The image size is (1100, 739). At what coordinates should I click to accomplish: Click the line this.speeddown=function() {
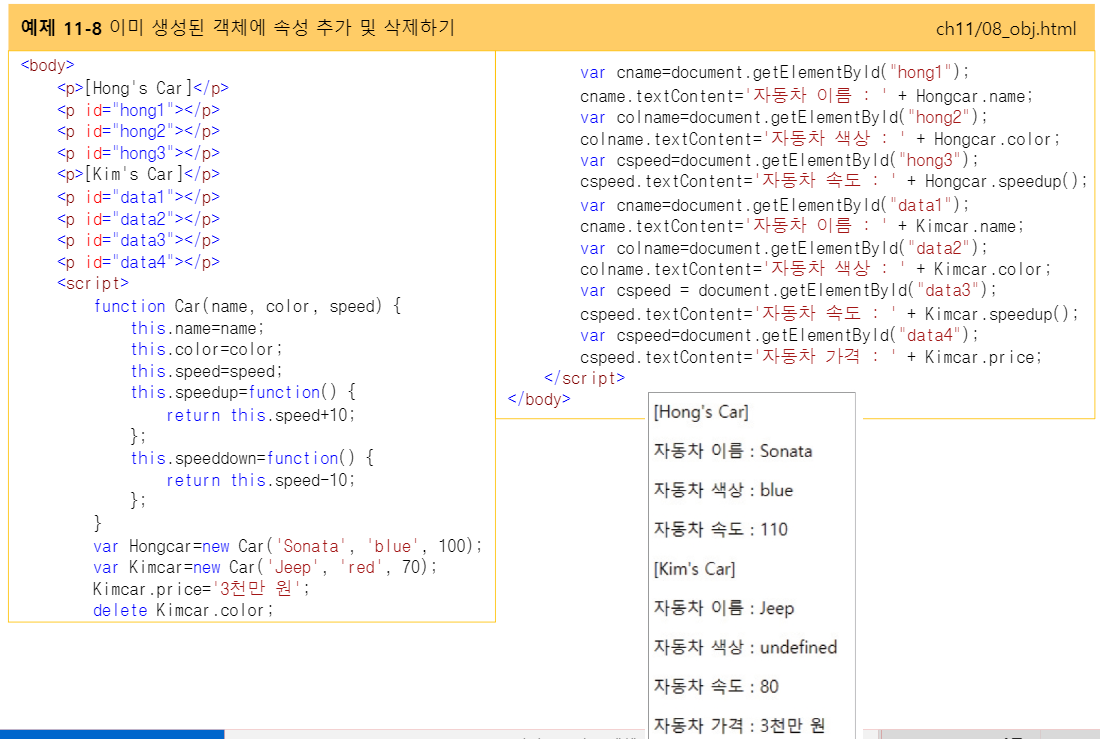point(253,458)
